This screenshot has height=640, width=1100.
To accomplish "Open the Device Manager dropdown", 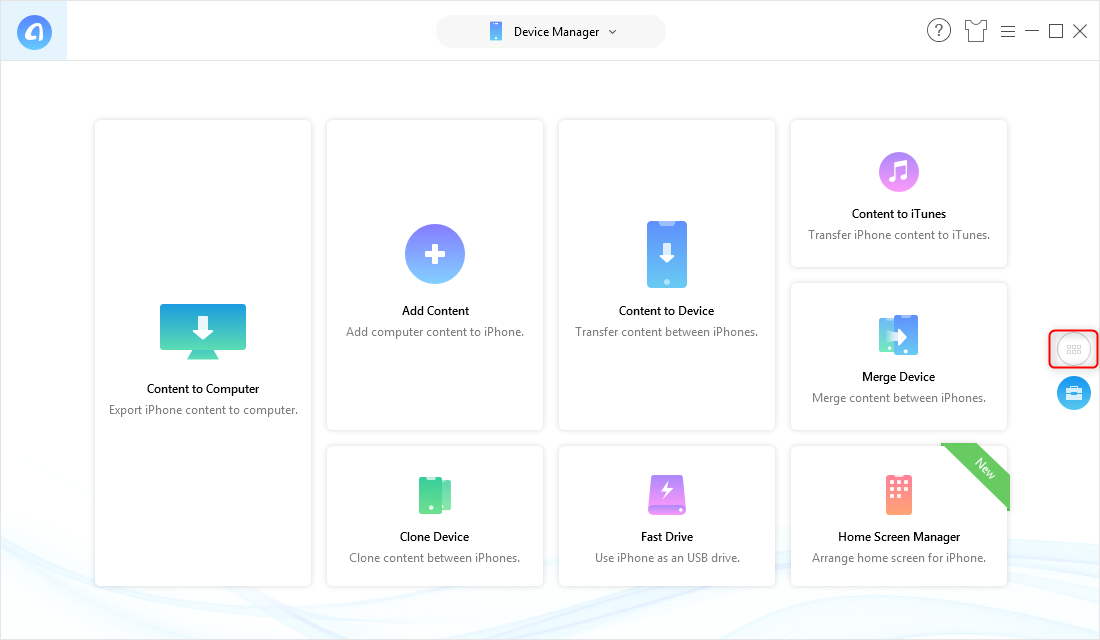I will click(x=551, y=32).
